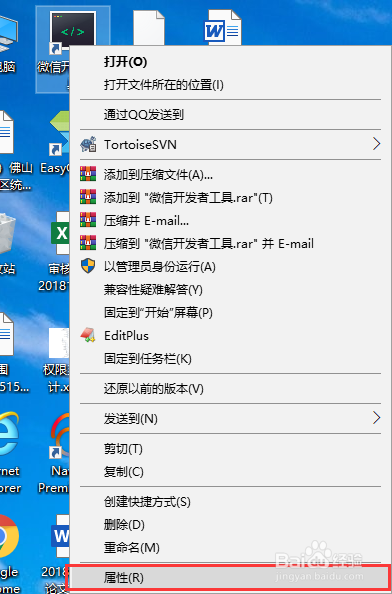This screenshot has width=392, height=594.
Task: Click the admin shield icon
Action: point(88,266)
